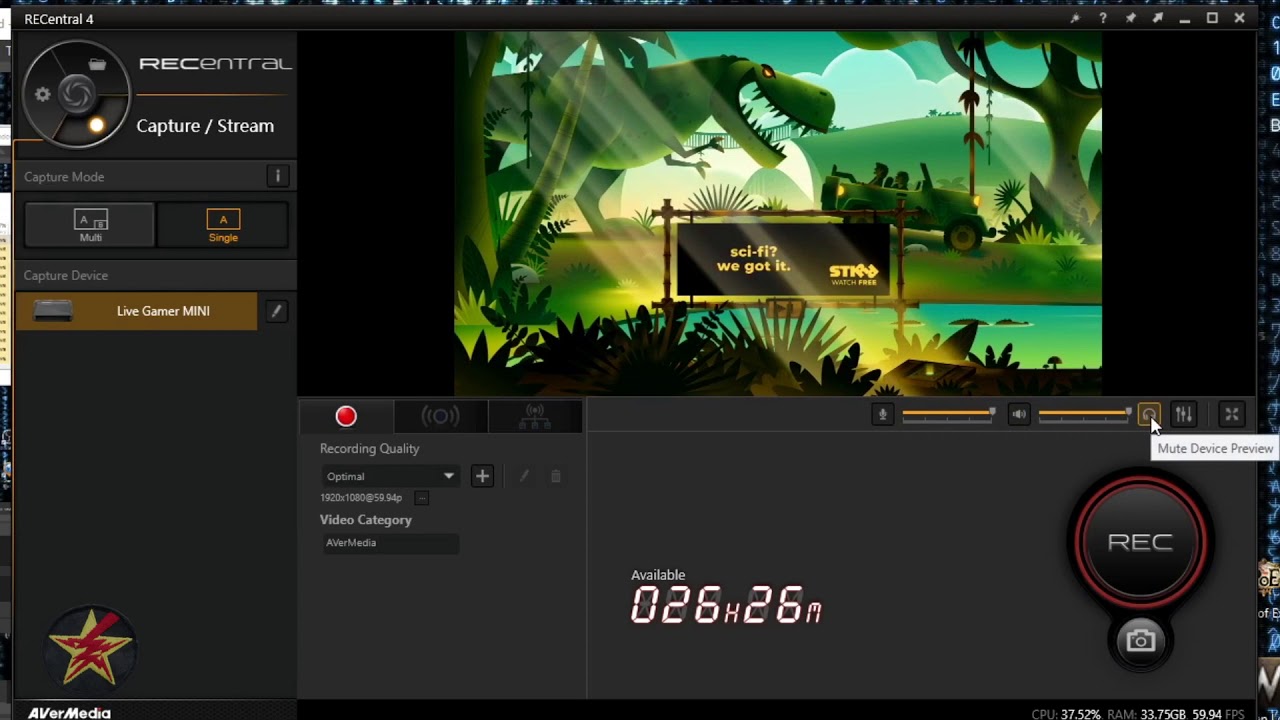Delete the recording quality profile
The height and width of the screenshot is (720, 1280).
click(556, 476)
